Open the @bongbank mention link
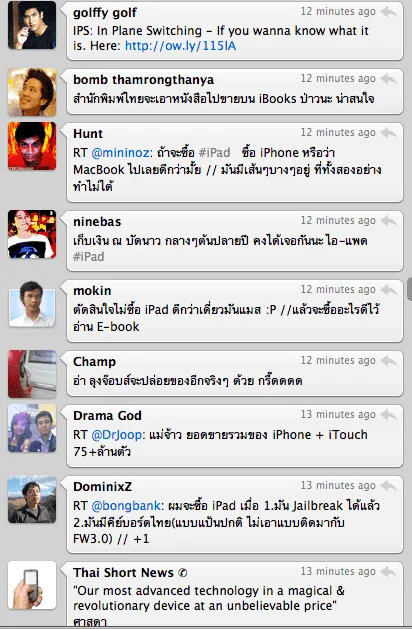412x629 pixels. 126,506
